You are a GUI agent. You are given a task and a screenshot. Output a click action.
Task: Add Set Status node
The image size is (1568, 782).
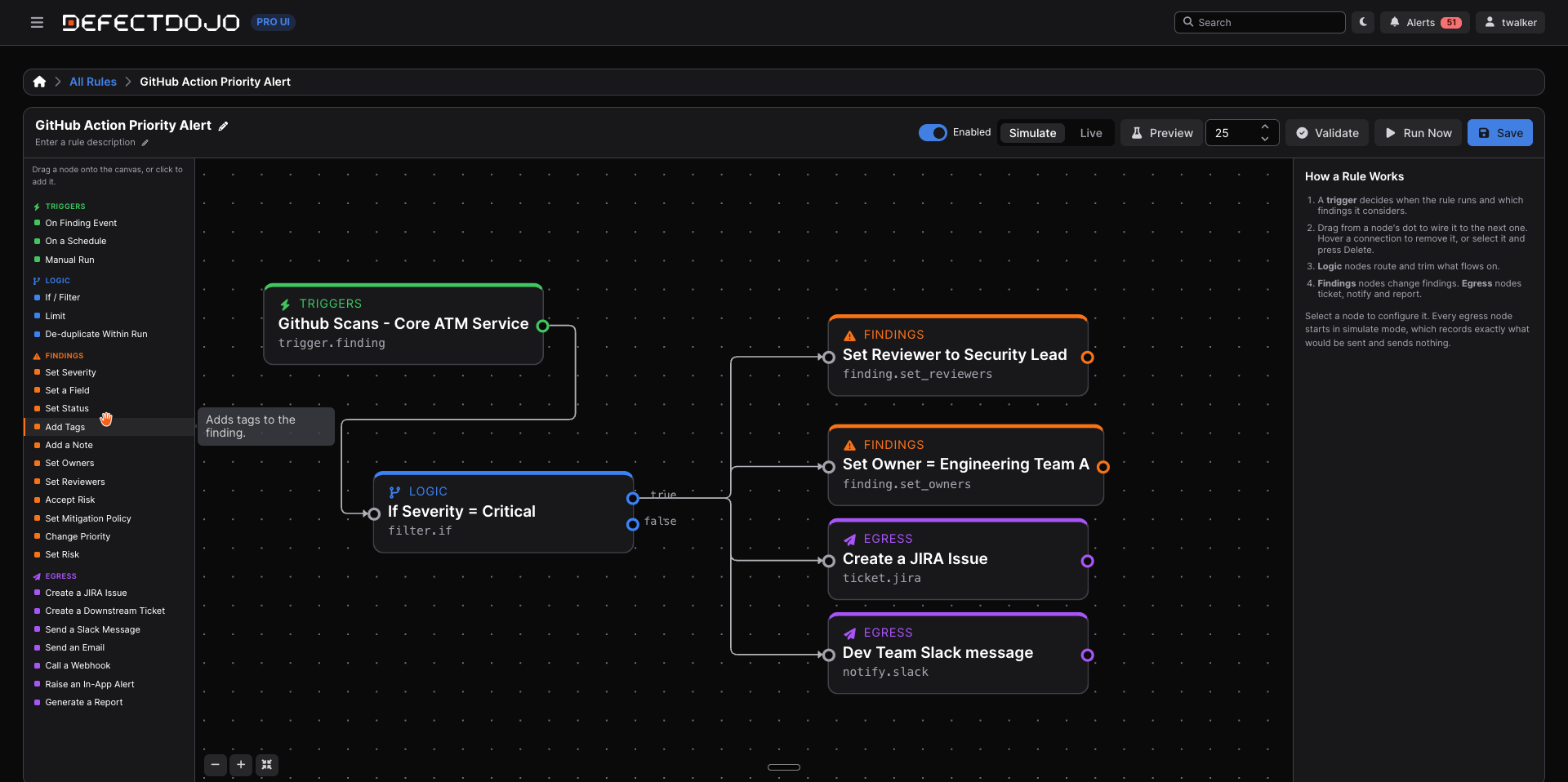pyautogui.click(x=109, y=408)
